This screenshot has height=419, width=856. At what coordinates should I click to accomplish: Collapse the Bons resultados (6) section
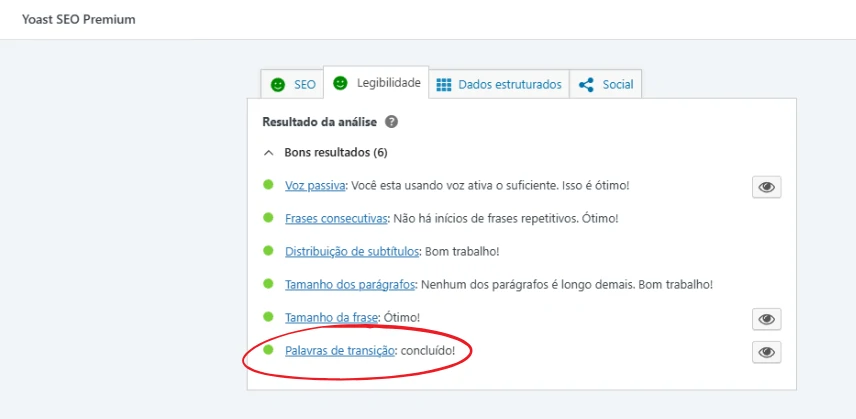click(x=268, y=153)
